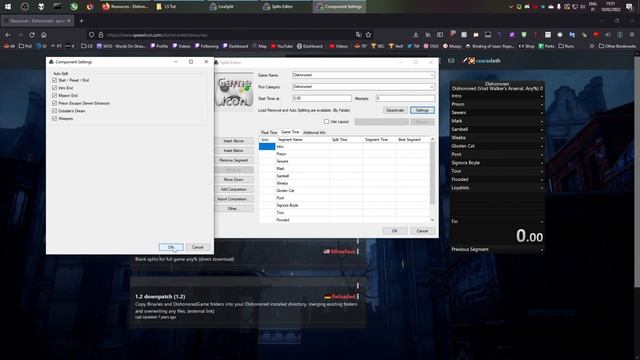Show hidden system tray icons
Screen dimensions: 640x360
coord(511,7)
